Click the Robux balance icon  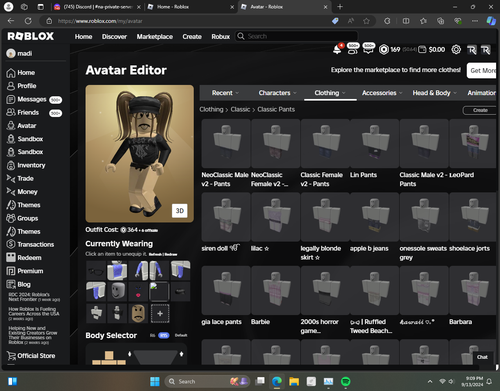pyautogui.click(x=384, y=50)
